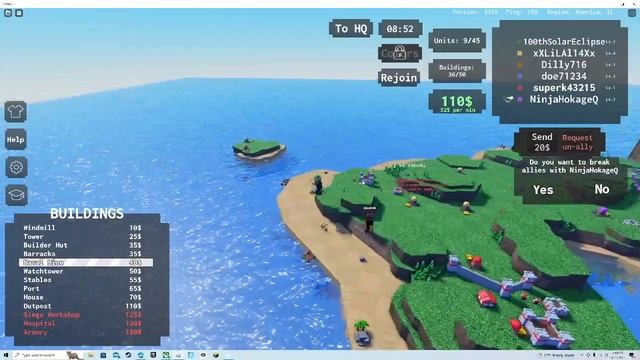Select Stables in the buildings list
This screenshot has height=360, width=640.
click(82, 280)
